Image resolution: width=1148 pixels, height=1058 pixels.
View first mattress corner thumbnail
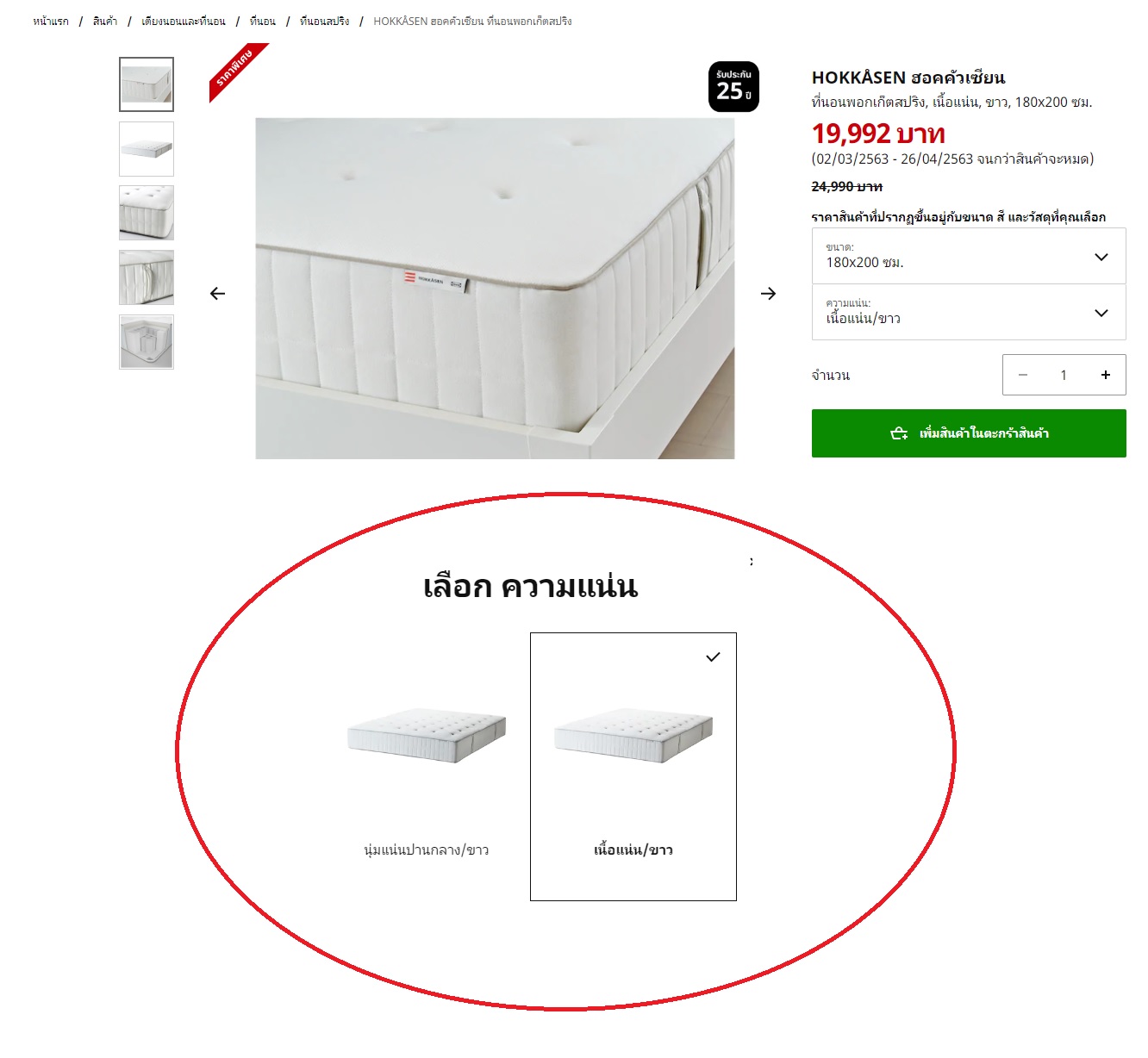click(147, 84)
